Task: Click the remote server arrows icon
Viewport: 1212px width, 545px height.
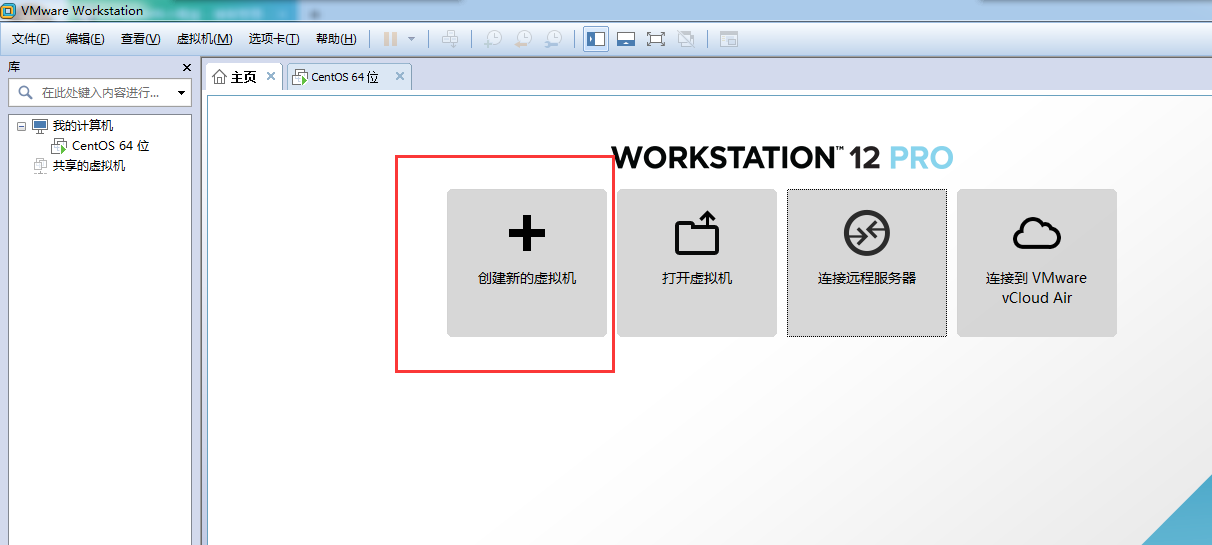Action: pyautogui.click(x=867, y=234)
